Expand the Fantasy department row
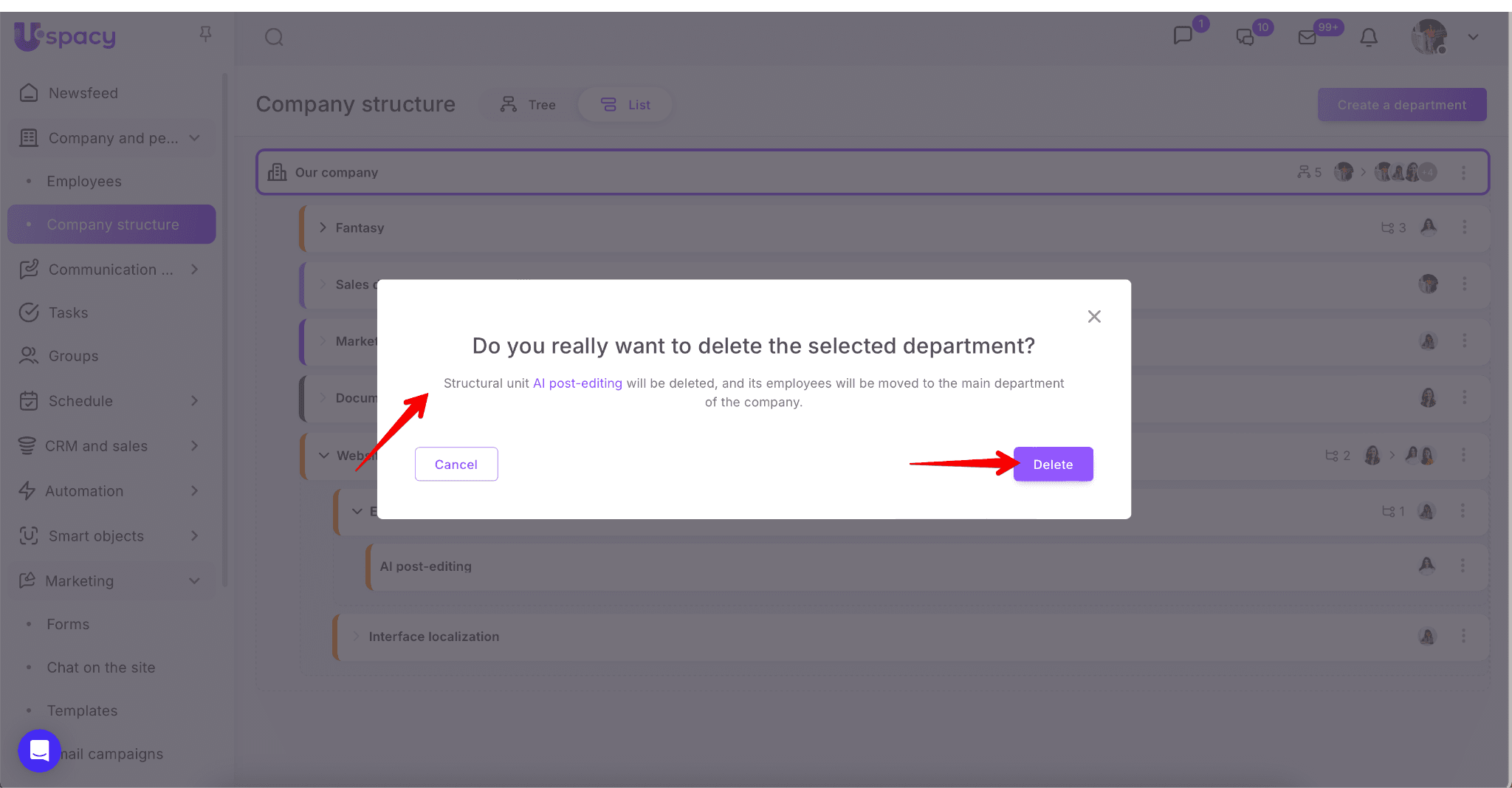This screenshot has width=1512, height=788. [x=323, y=227]
